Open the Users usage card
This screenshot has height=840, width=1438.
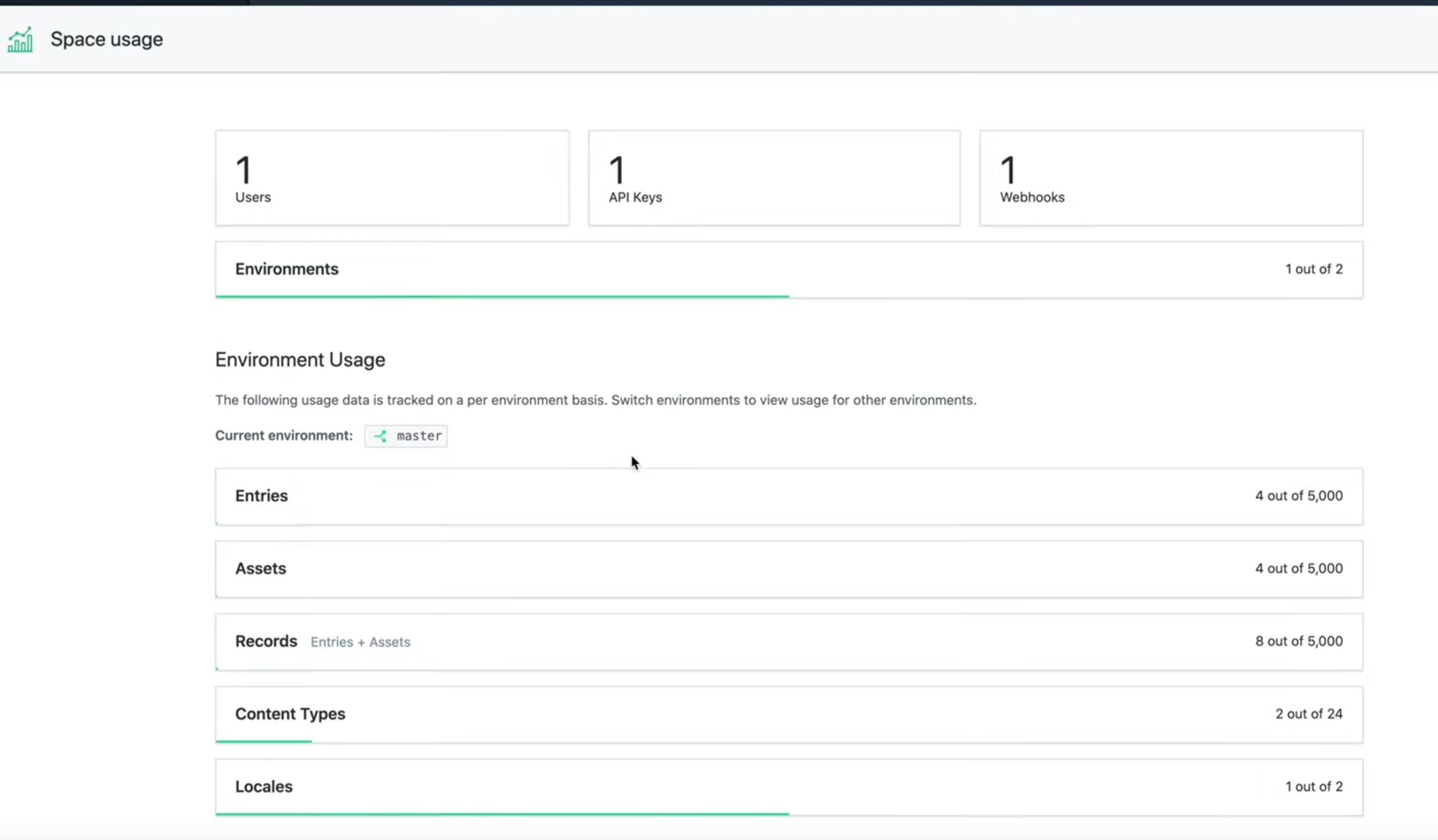[392, 177]
